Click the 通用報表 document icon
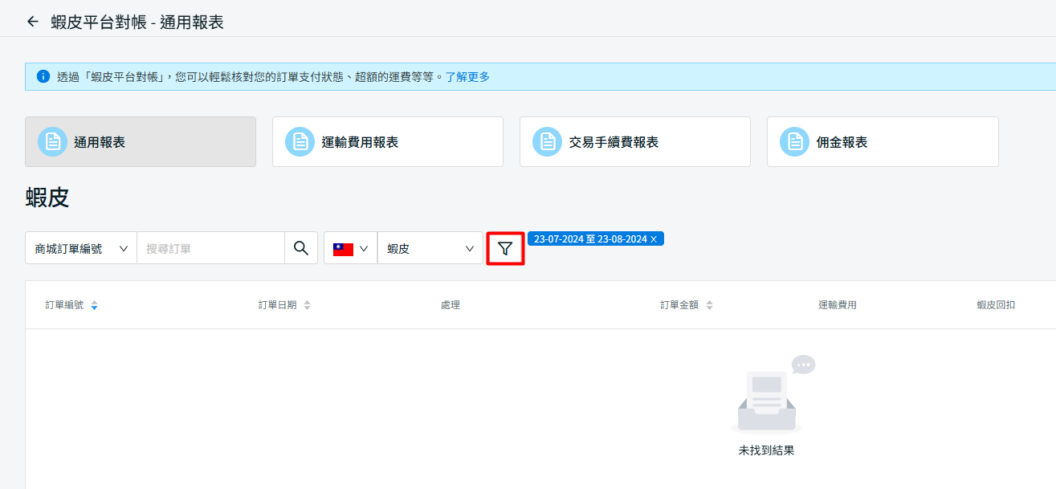 [x=52, y=142]
